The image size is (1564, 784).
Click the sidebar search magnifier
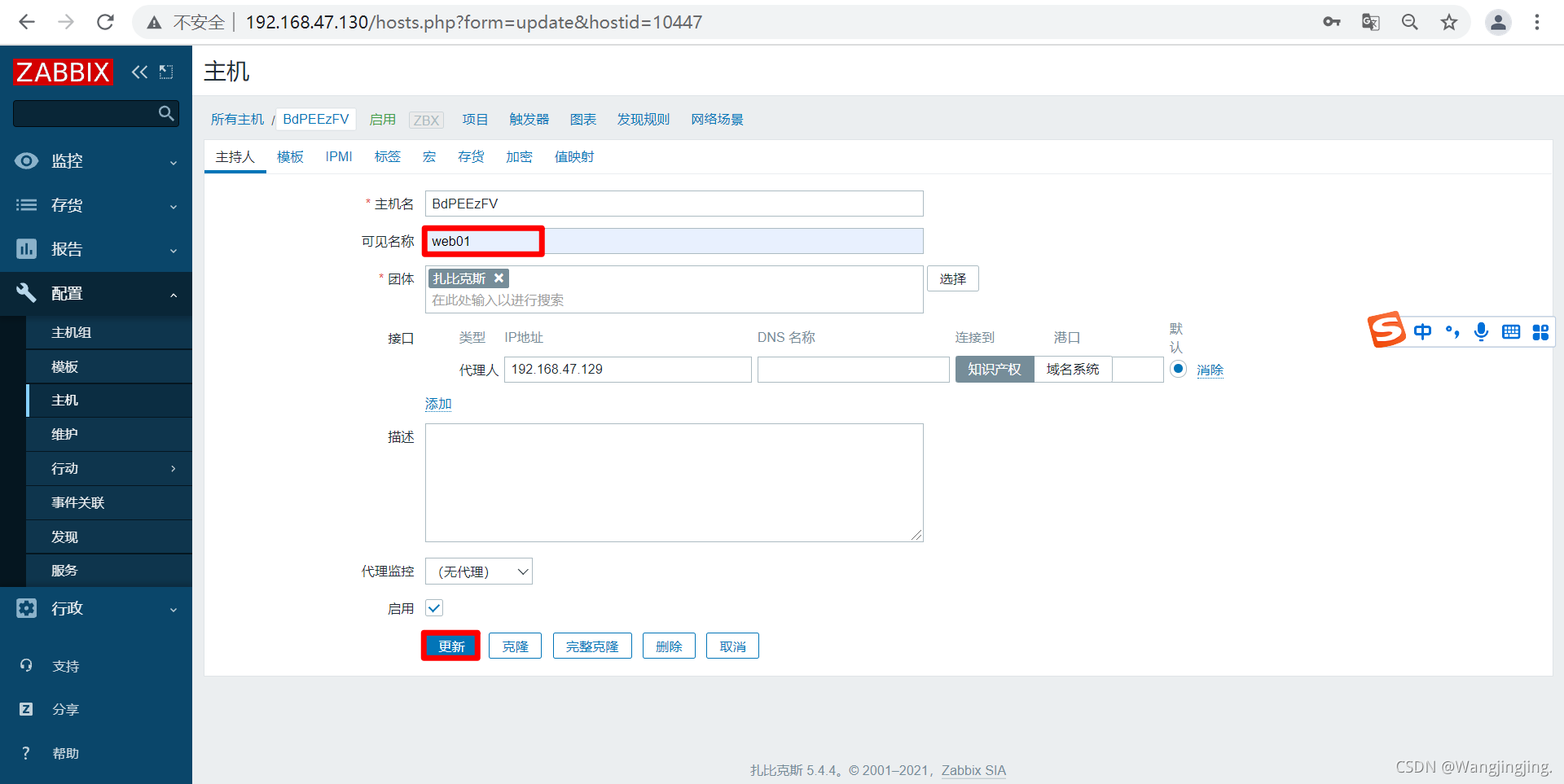click(166, 113)
